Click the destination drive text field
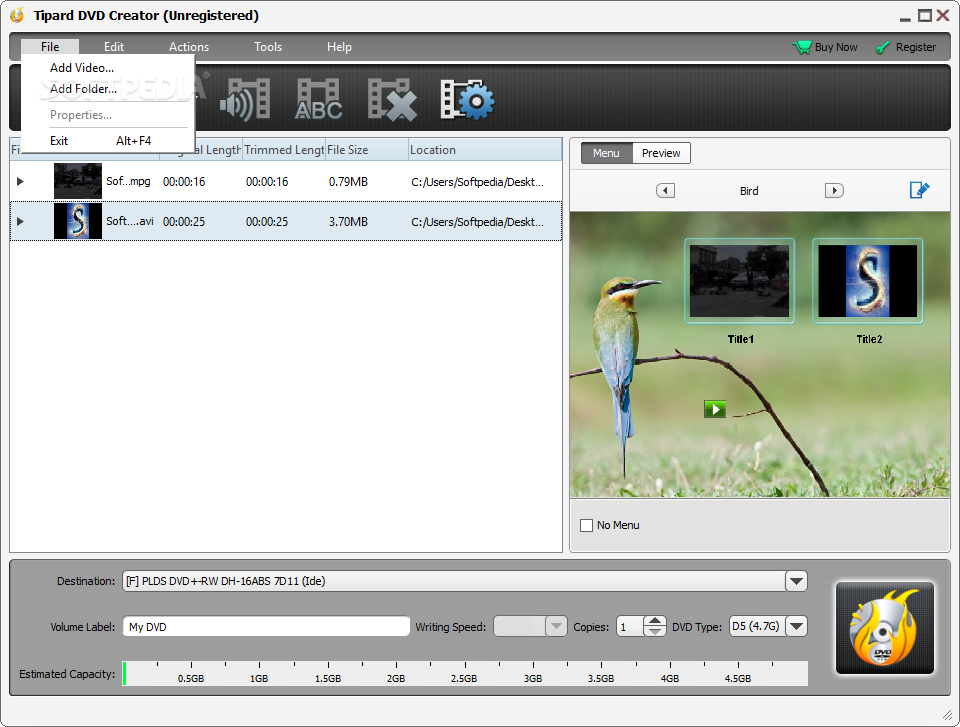The width and height of the screenshot is (960, 727). (454, 581)
